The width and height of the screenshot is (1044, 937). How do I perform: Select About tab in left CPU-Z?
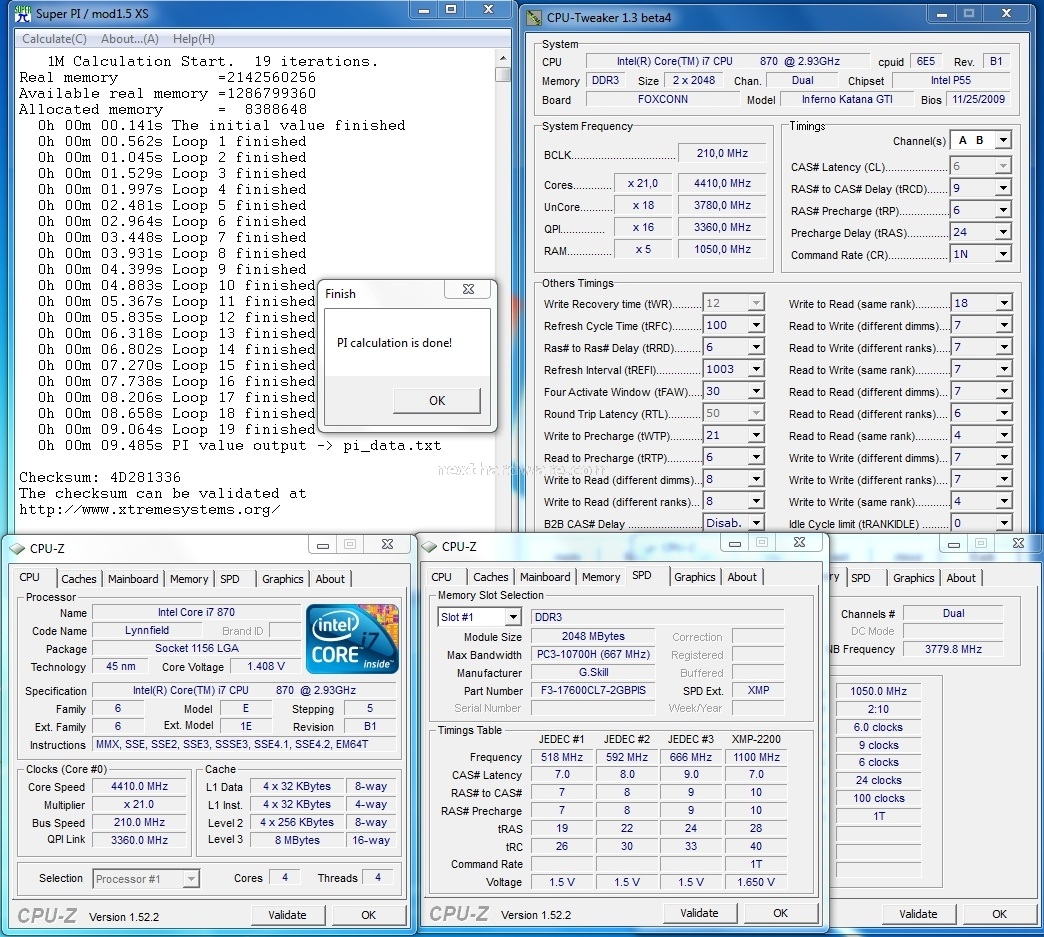pos(330,579)
